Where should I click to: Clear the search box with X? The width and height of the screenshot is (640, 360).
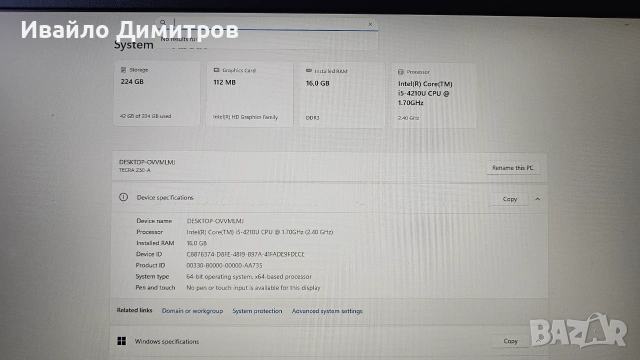(370, 24)
